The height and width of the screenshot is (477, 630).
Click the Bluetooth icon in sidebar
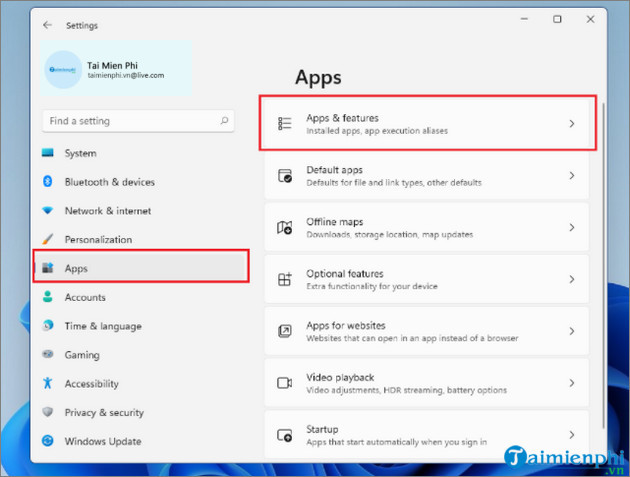coord(47,182)
